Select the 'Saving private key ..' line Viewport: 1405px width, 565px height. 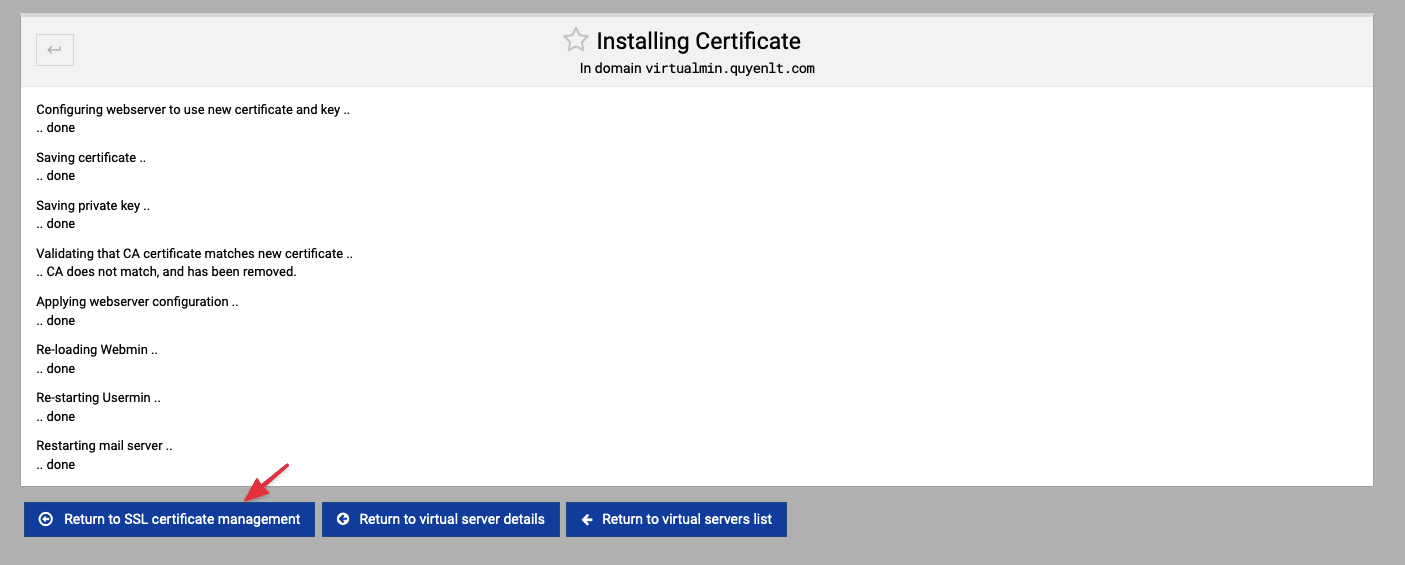click(x=93, y=206)
